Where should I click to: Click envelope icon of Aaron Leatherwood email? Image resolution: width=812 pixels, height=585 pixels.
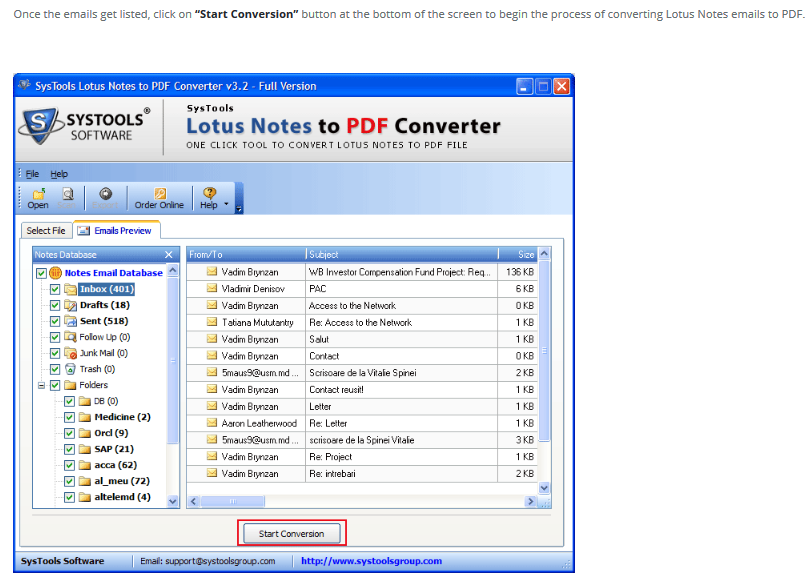[212, 423]
